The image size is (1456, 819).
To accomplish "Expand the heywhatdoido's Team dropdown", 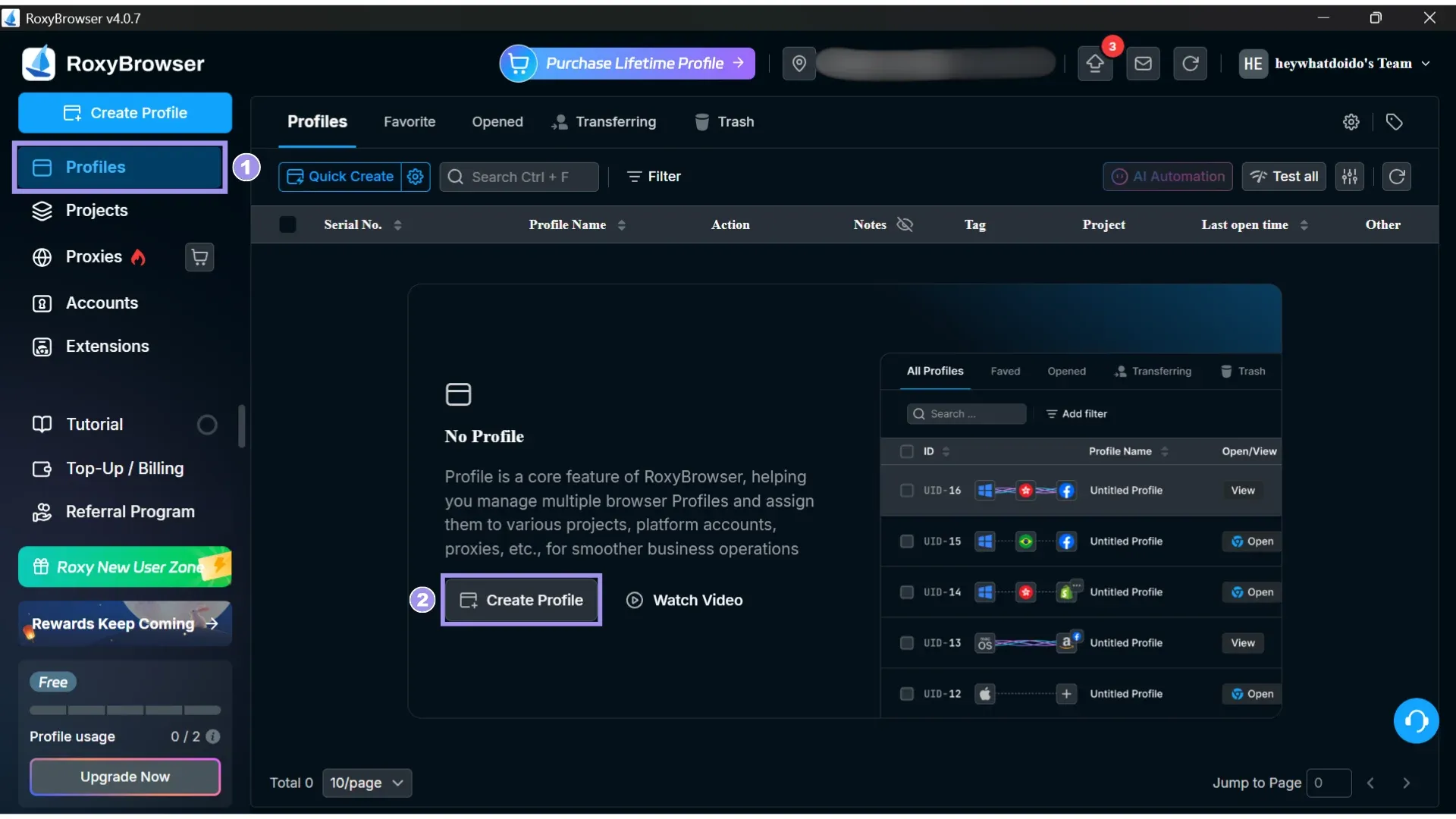I will [x=1426, y=64].
